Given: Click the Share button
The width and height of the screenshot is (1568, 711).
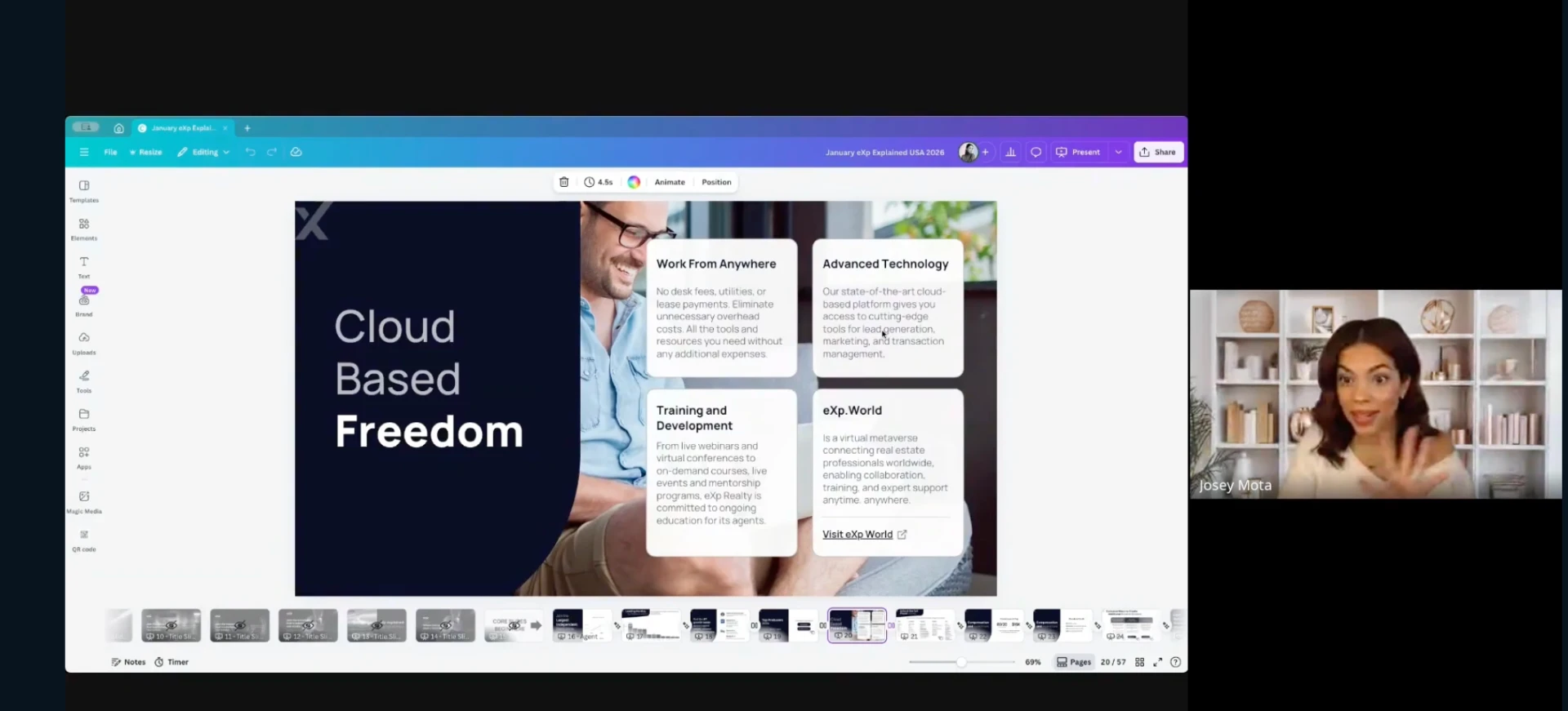Looking at the screenshot, I should point(1158,152).
